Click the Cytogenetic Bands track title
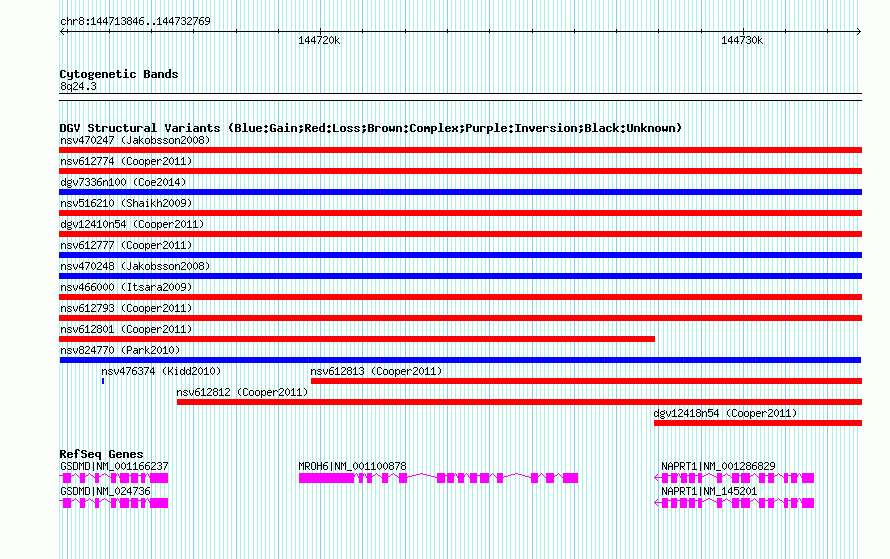Viewport: 890px width, 559px height. (119, 74)
